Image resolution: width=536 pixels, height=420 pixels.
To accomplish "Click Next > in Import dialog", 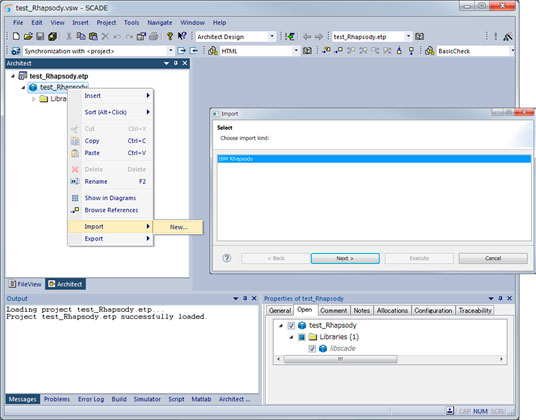I will coord(345,258).
